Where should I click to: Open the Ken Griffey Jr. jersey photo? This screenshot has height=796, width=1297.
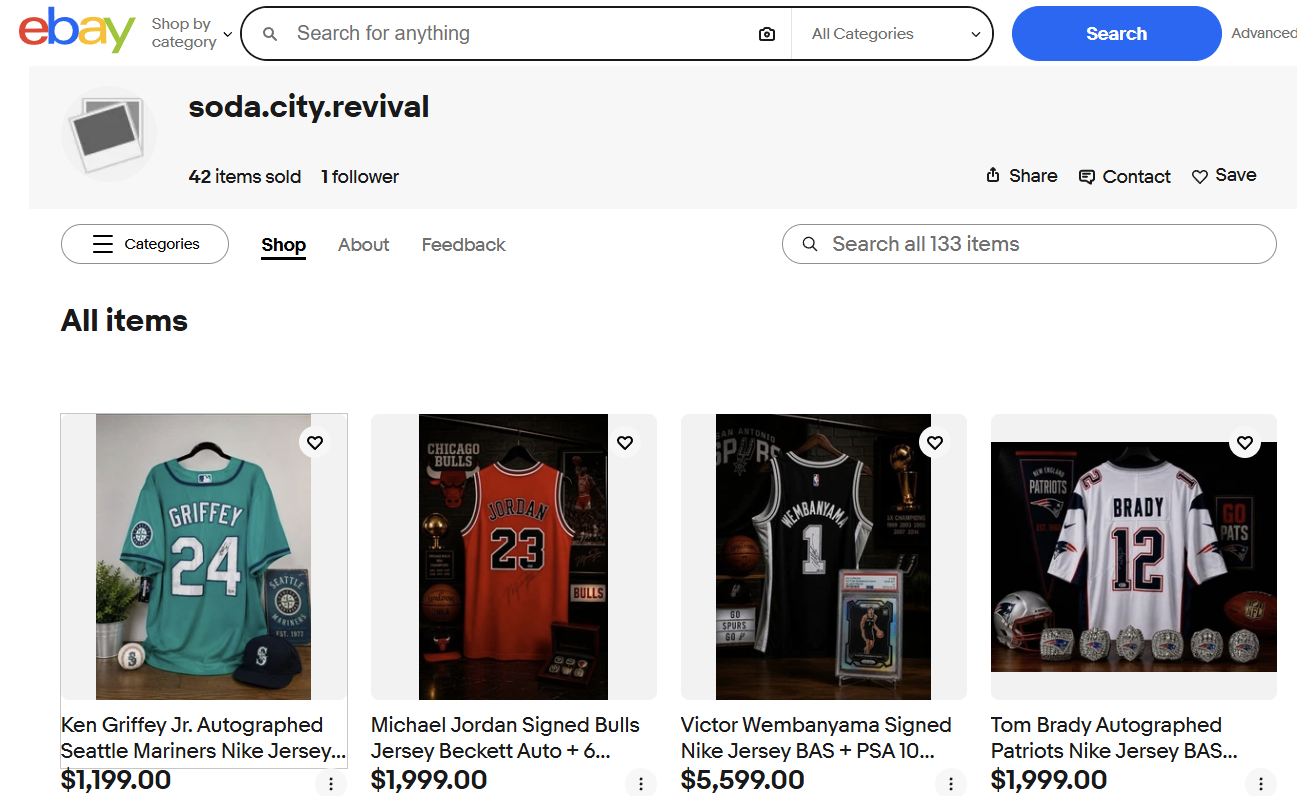(204, 557)
